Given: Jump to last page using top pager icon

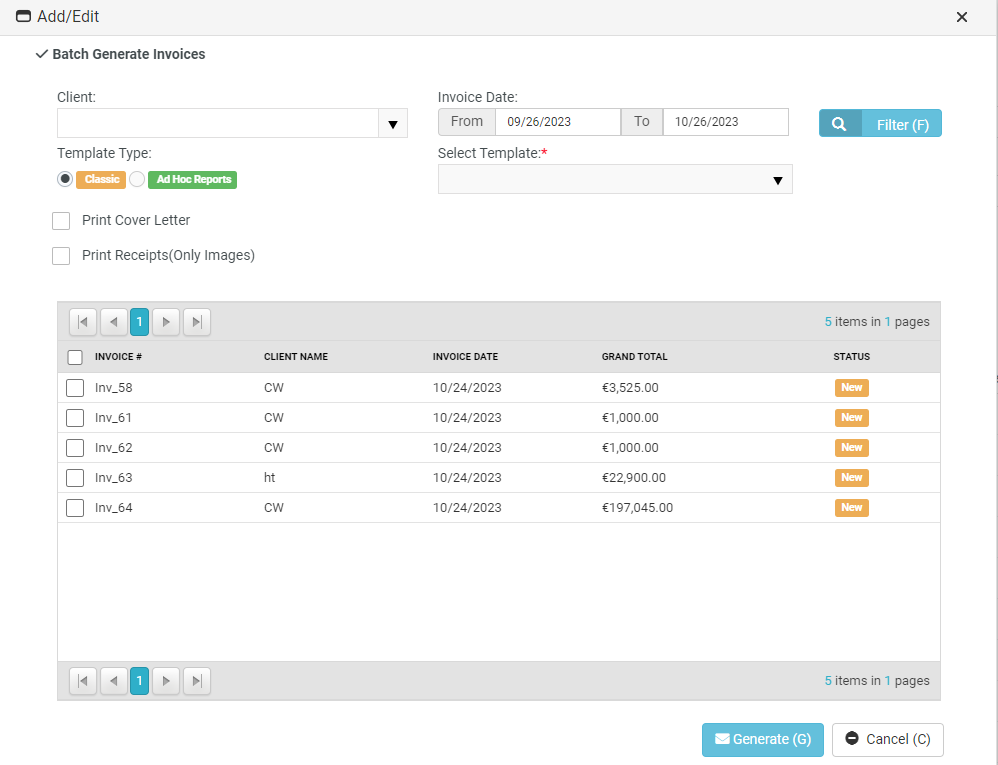Looking at the screenshot, I should point(196,322).
